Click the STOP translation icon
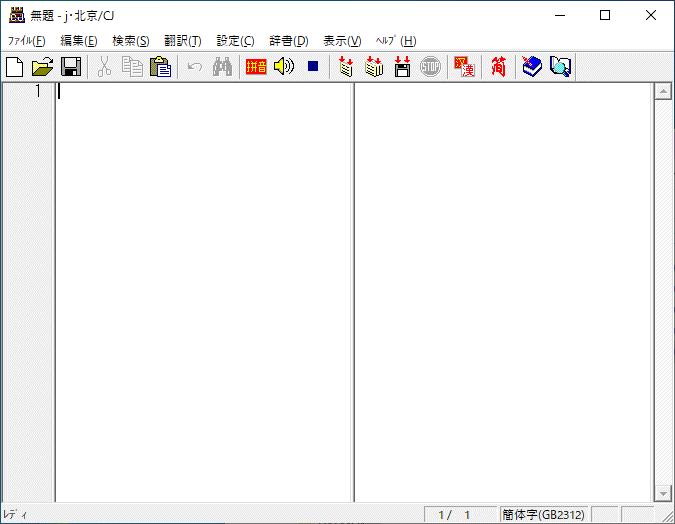The image size is (675, 524). pos(430,67)
